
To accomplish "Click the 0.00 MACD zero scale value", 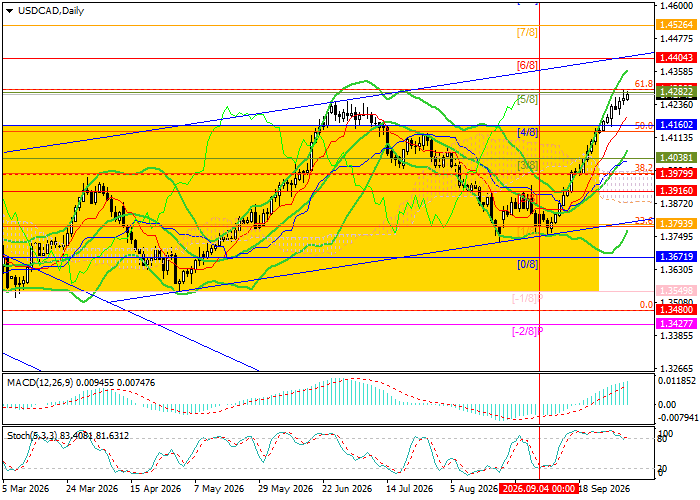I will pos(667,404).
